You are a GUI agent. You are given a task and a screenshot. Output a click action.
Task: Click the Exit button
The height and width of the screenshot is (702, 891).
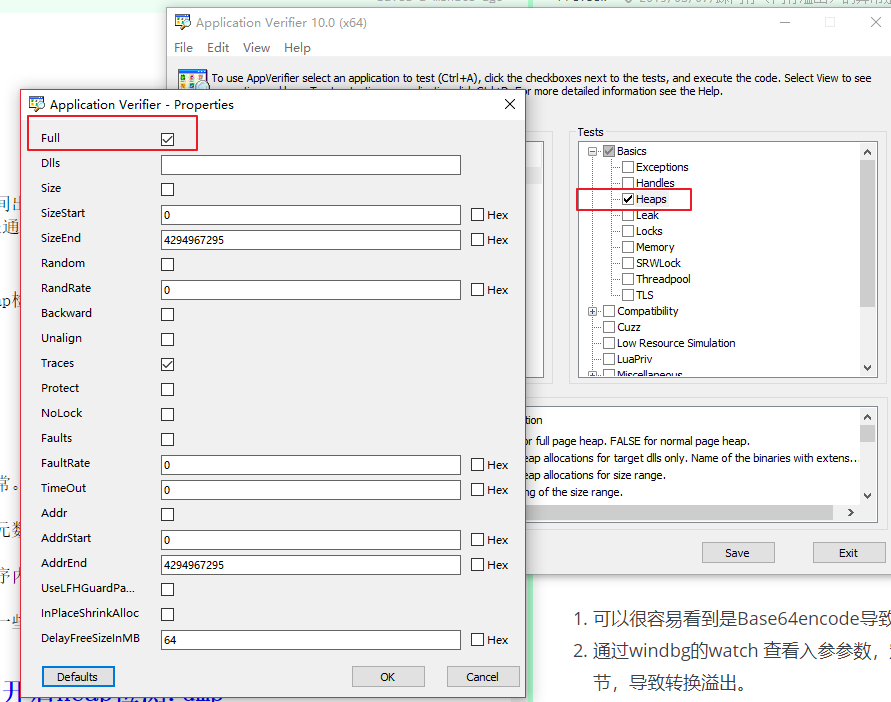point(849,553)
